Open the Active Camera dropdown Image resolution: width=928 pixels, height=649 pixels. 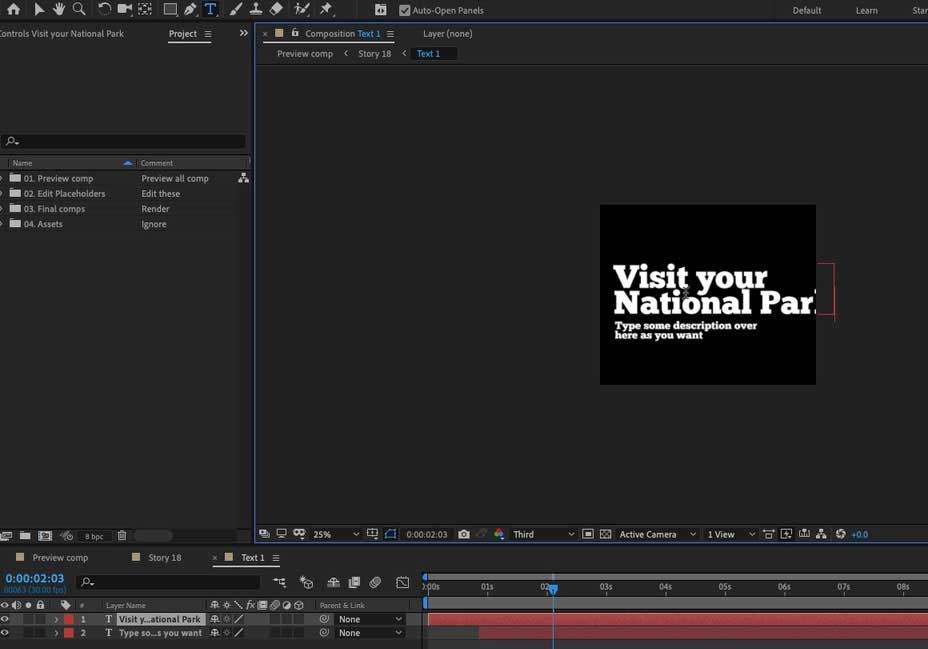(657, 534)
